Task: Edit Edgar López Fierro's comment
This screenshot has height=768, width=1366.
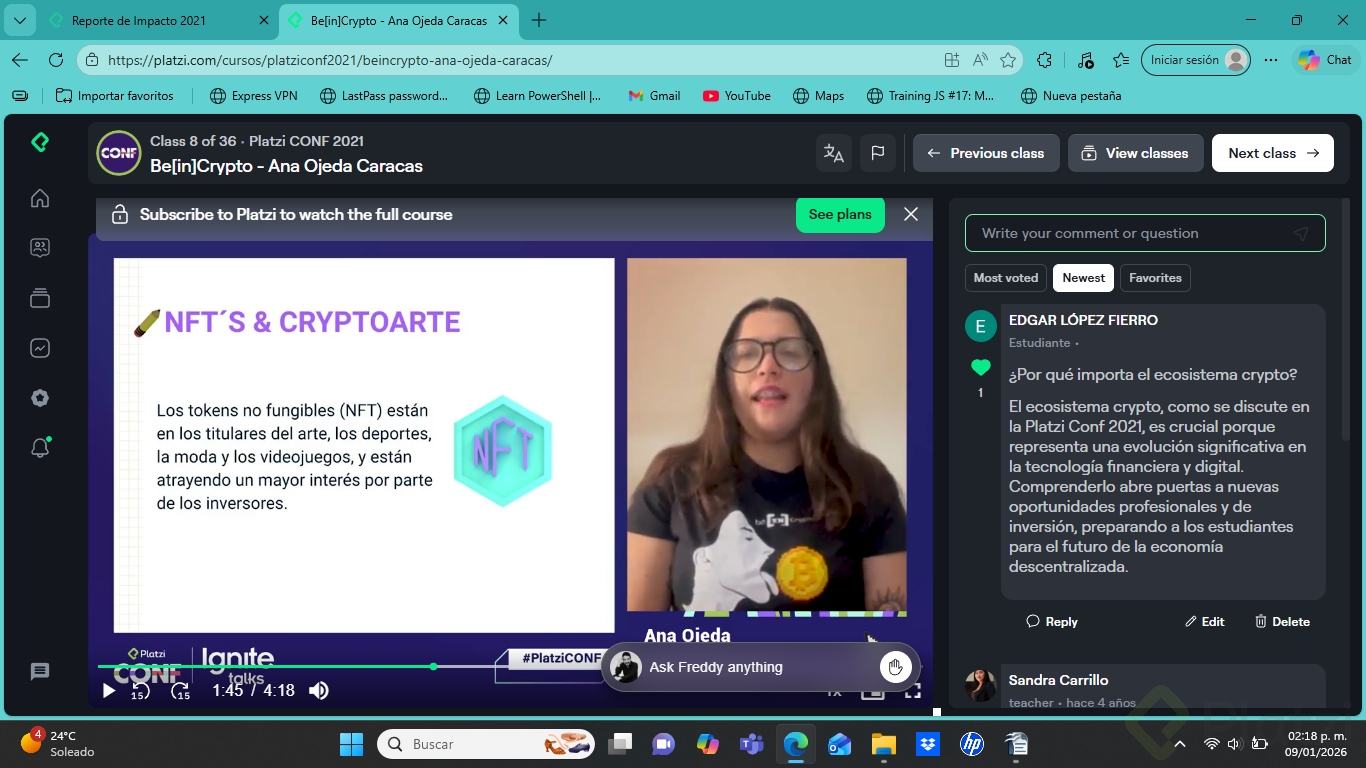Action: click(1205, 621)
